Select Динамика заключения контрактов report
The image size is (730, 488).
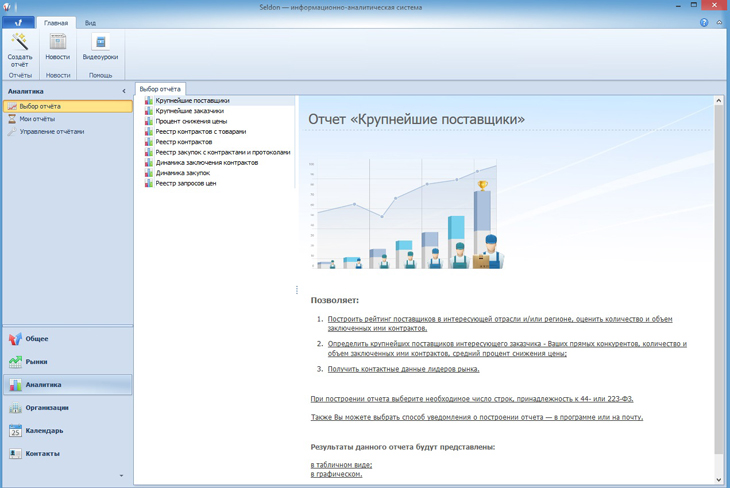tap(207, 163)
